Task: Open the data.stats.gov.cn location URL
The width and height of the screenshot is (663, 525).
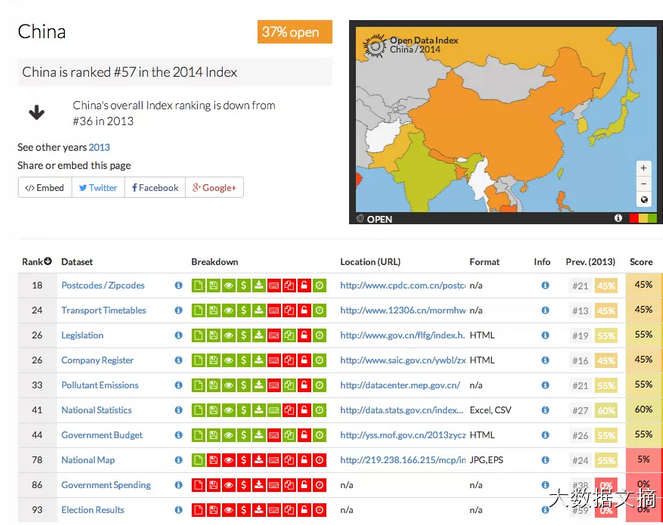Action: (x=401, y=410)
